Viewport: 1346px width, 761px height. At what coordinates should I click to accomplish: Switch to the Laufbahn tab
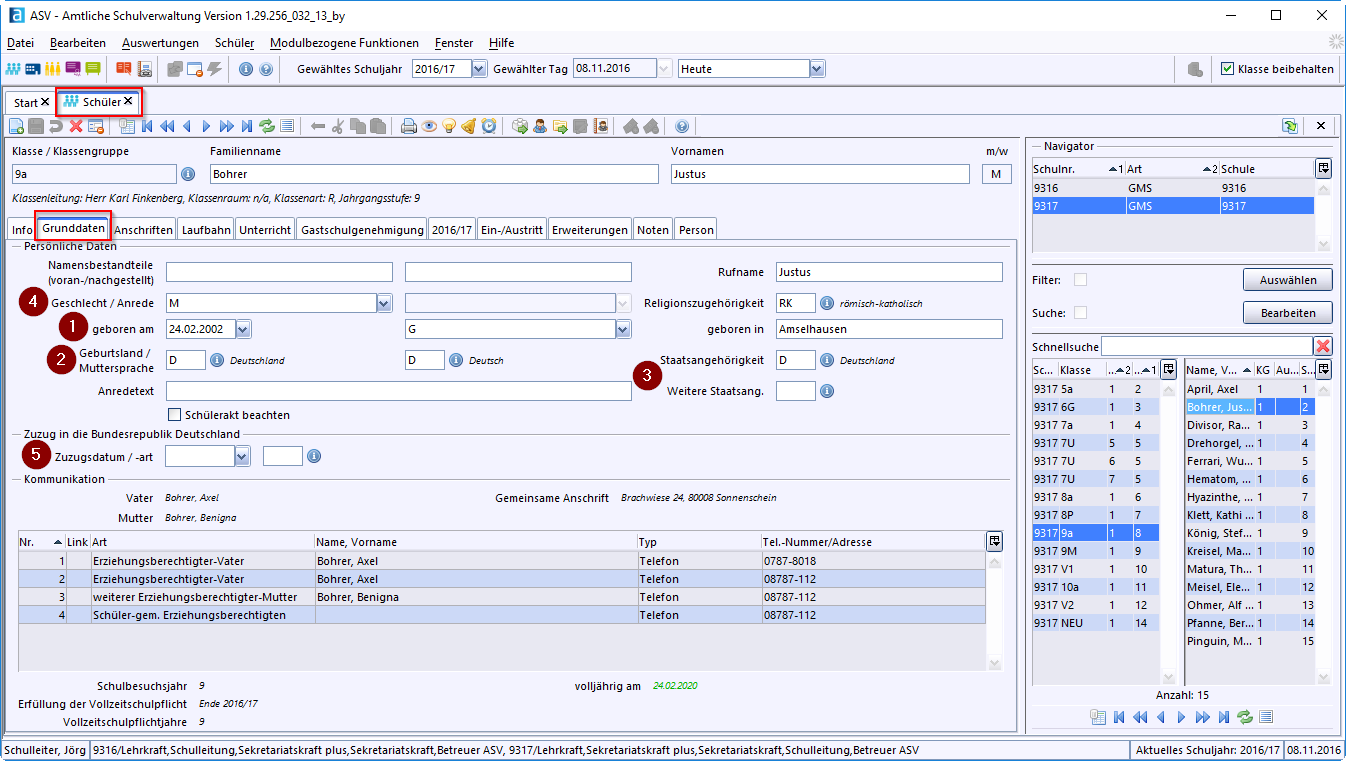pyautogui.click(x=206, y=229)
